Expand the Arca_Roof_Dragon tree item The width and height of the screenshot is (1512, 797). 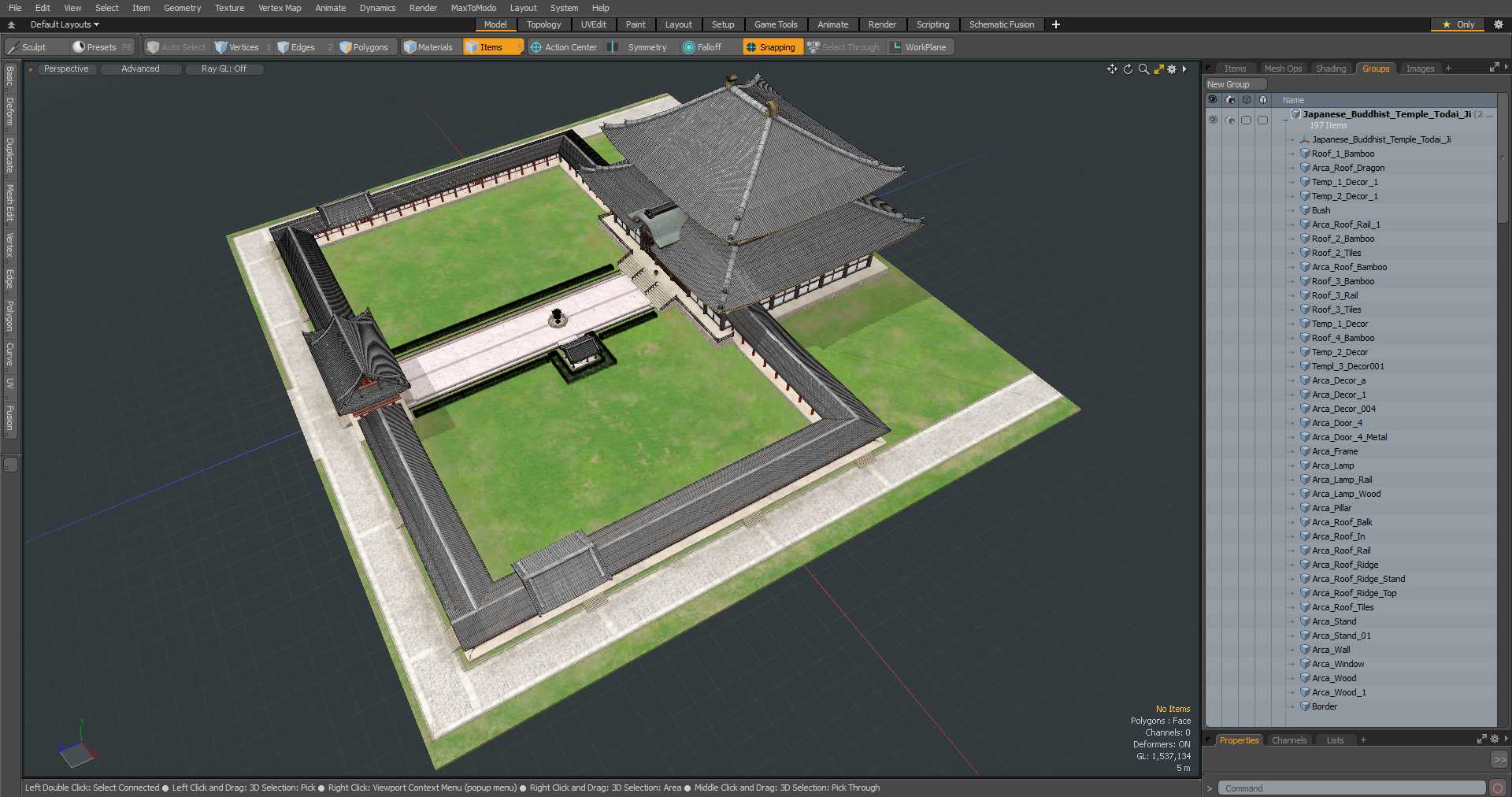[1292, 169]
